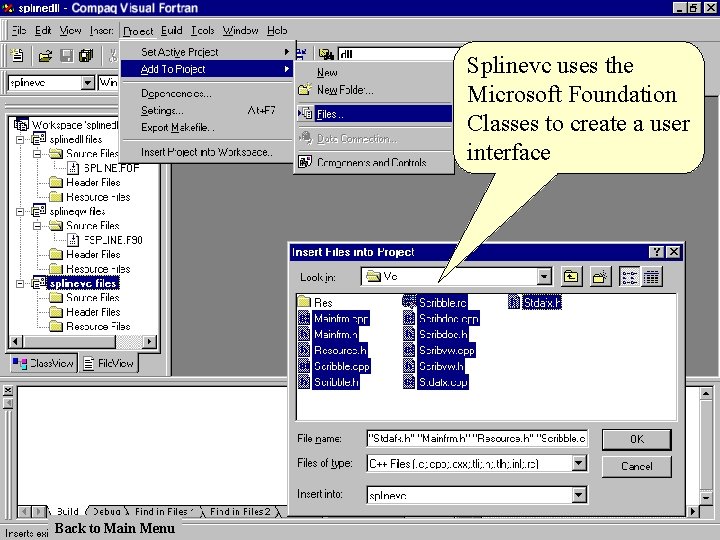Switch dialog to List view icon
Screen dimensions: 720x540
click(x=629, y=277)
